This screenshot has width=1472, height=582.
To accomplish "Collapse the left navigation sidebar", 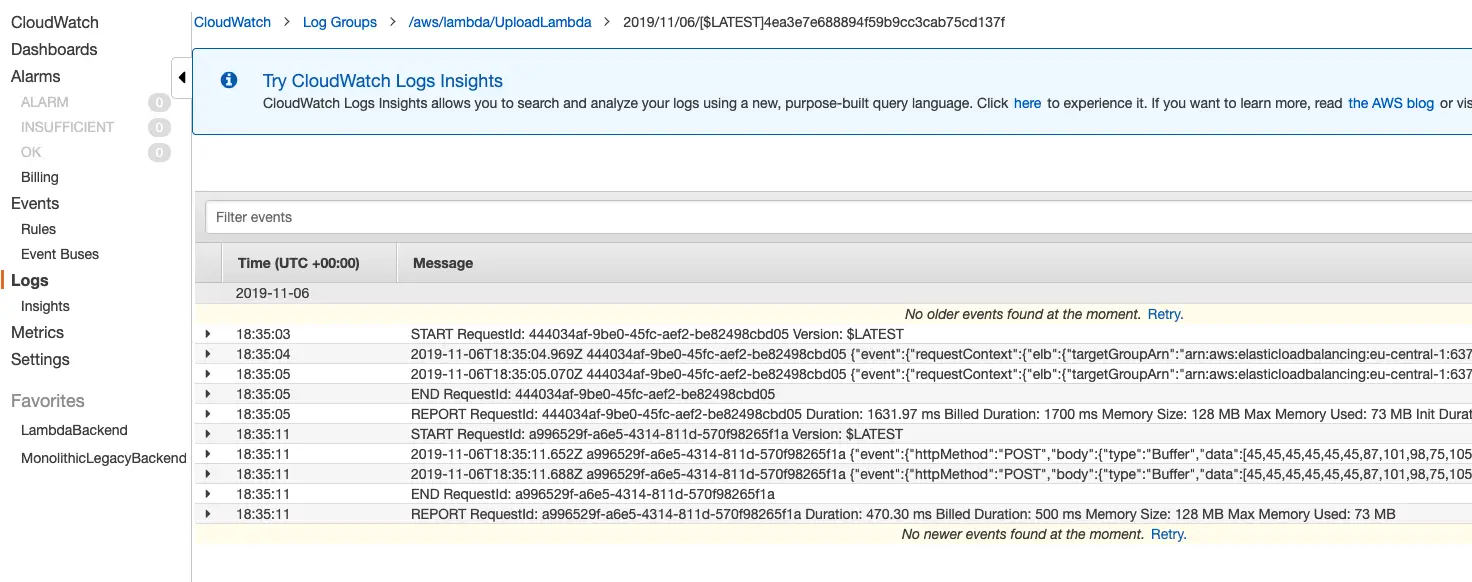I will [182, 76].
